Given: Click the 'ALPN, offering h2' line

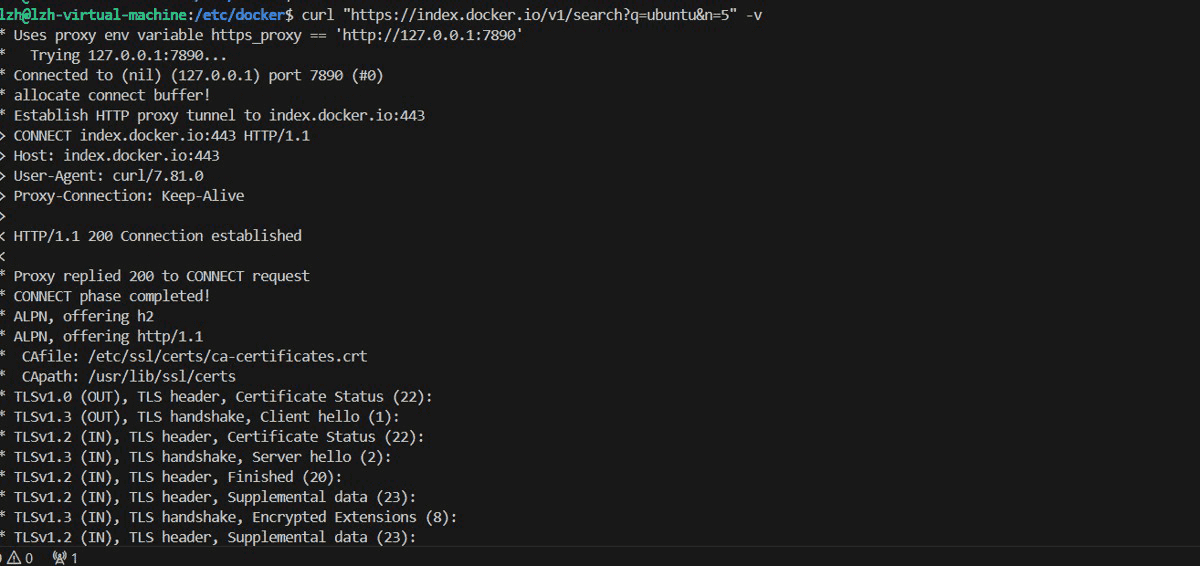Looking at the screenshot, I should click(x=84, y=316).
